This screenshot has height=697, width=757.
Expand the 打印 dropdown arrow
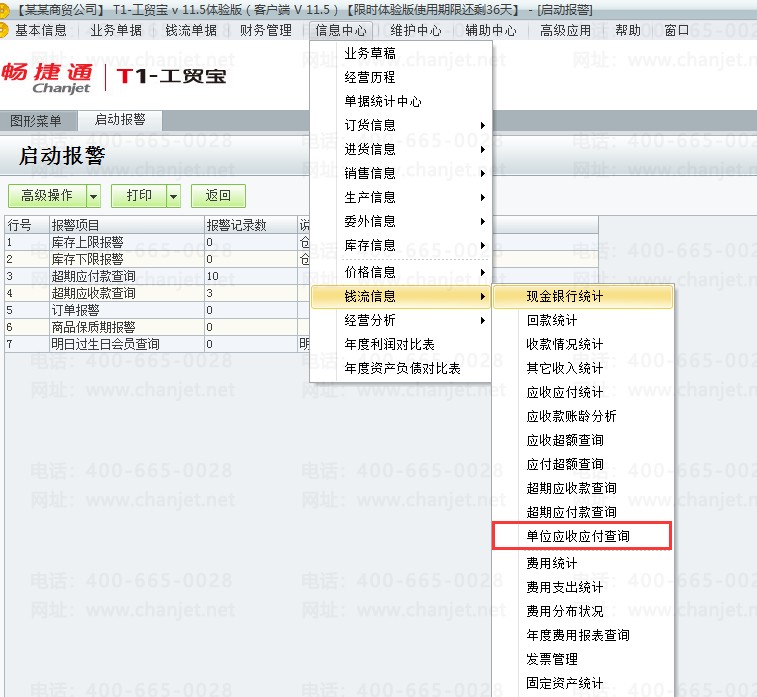click(173, 196)
